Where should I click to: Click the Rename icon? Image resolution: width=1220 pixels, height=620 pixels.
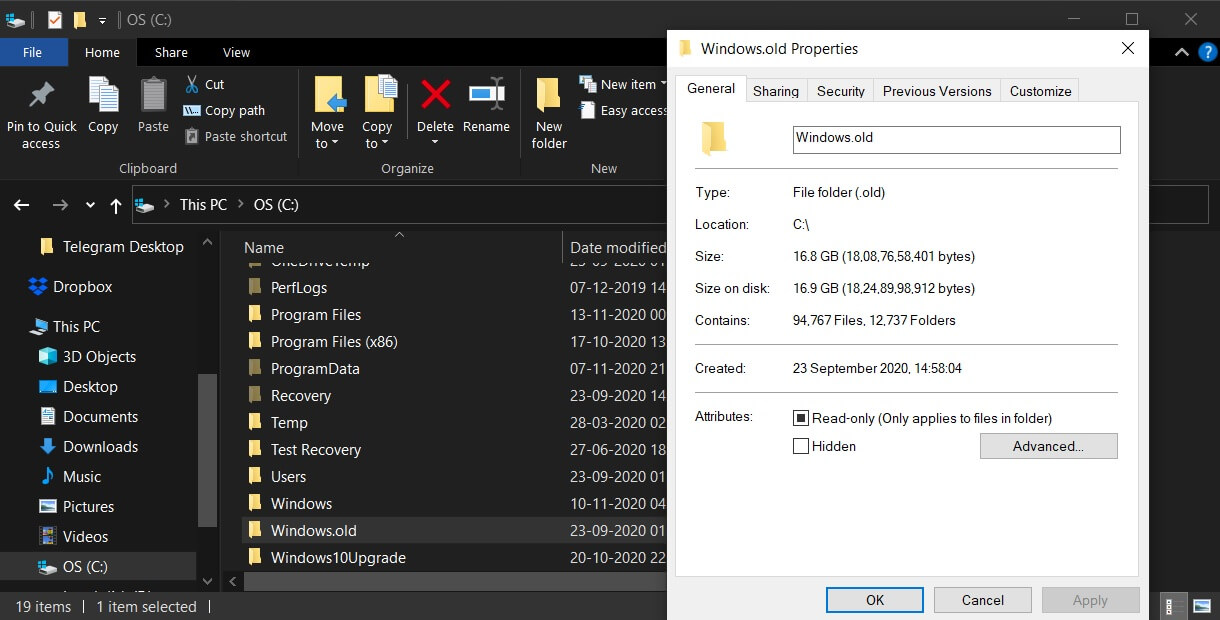486,94
